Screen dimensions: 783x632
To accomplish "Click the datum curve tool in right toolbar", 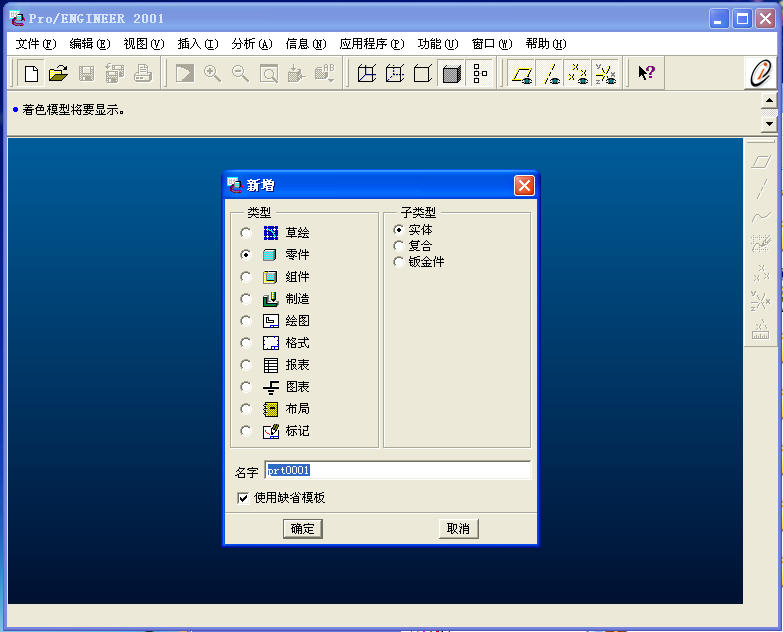I will pos(761,217).
